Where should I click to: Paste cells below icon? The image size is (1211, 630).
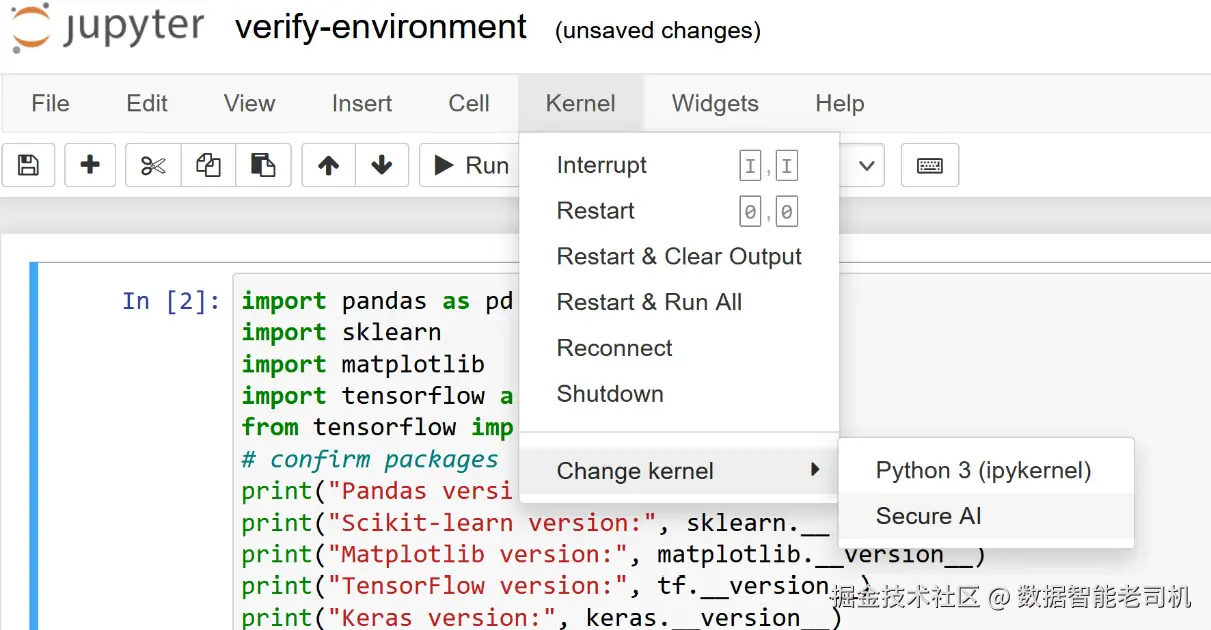click(x=263, y=165)
